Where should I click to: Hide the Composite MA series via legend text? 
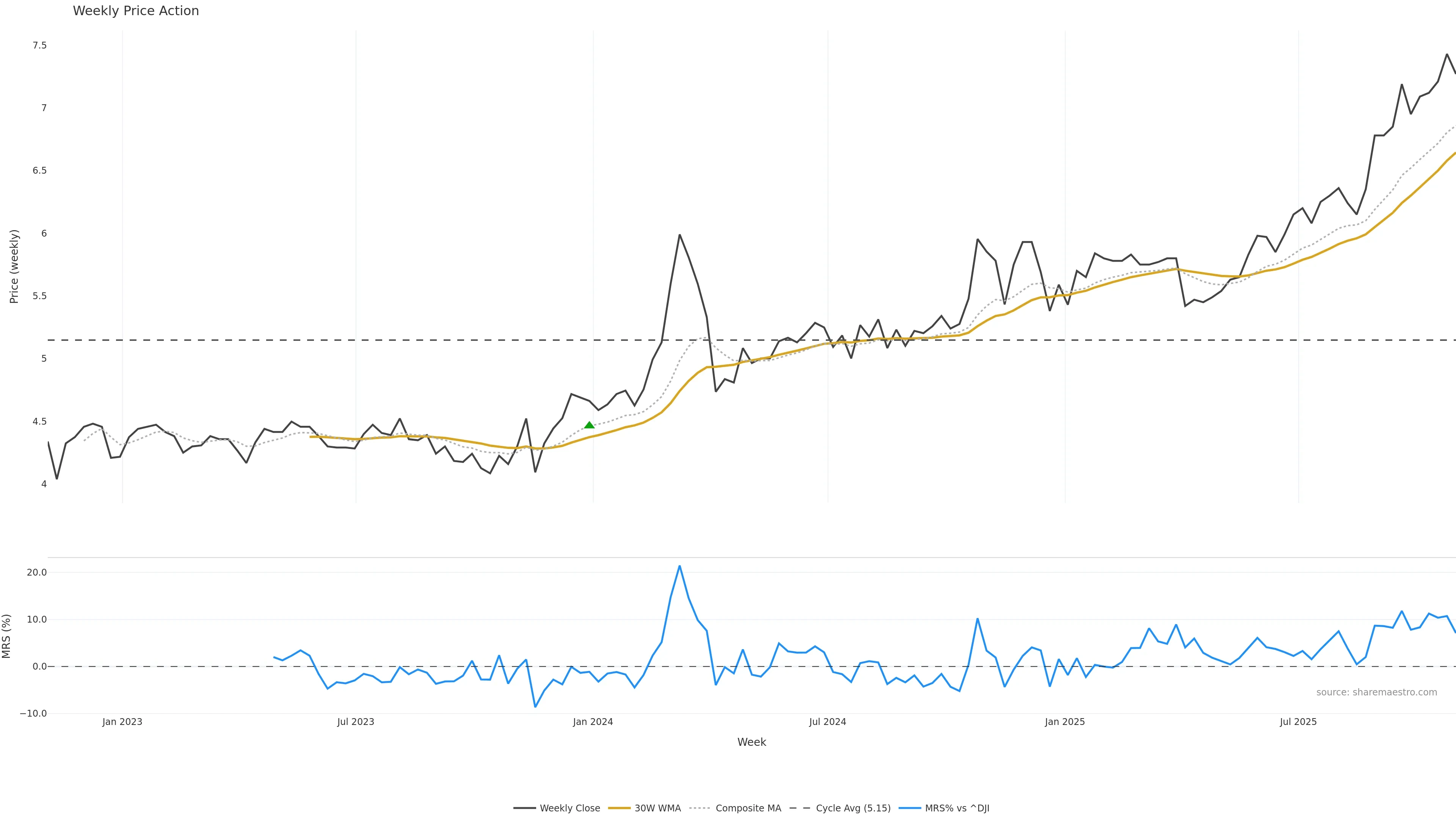(x=748, y=808)
